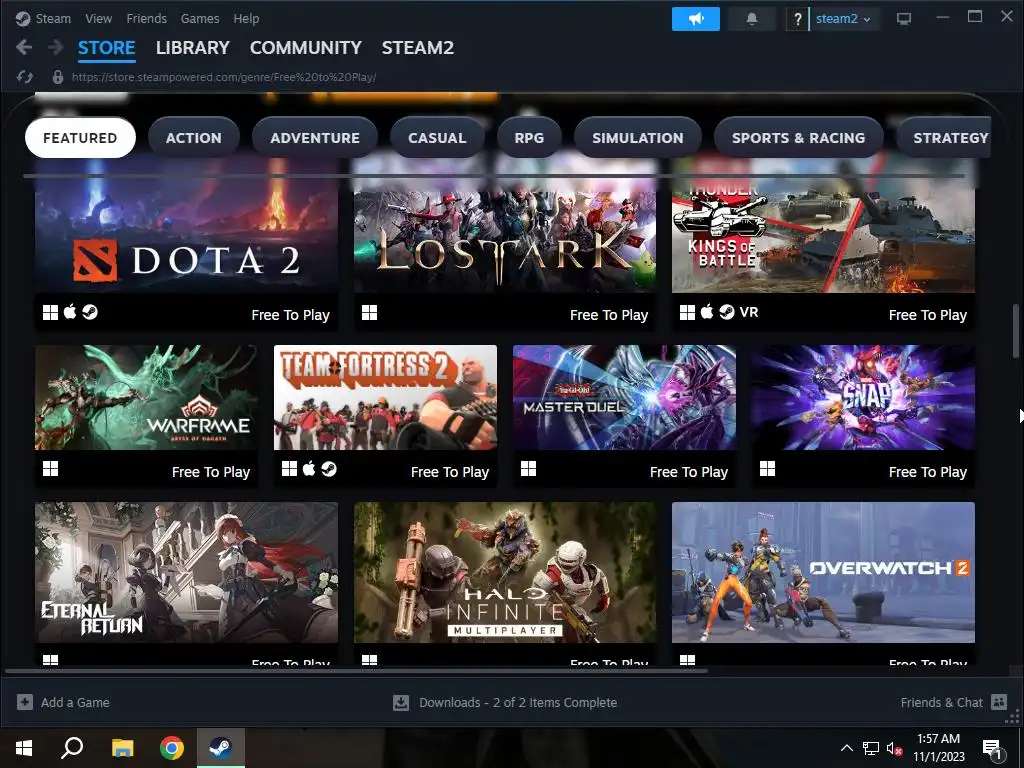The height and width of the screenshot is (768, 1024).
Task: Click the Windows icon under Marvel Snap
Action: [767, 469]
